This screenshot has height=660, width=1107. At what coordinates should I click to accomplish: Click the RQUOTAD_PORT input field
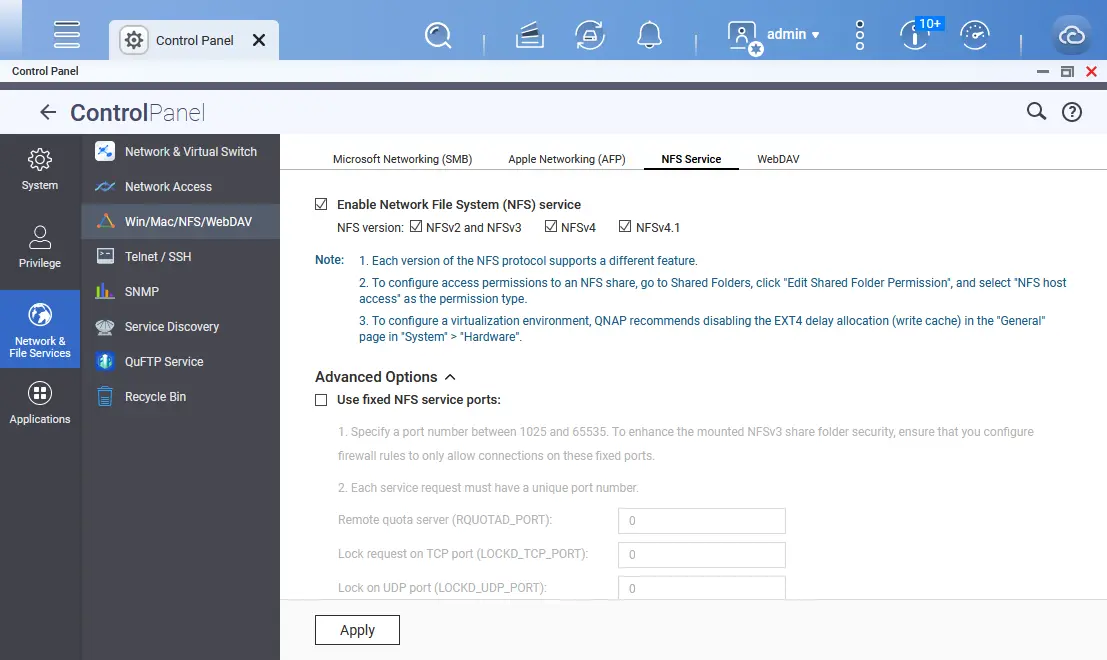(702, 521)
